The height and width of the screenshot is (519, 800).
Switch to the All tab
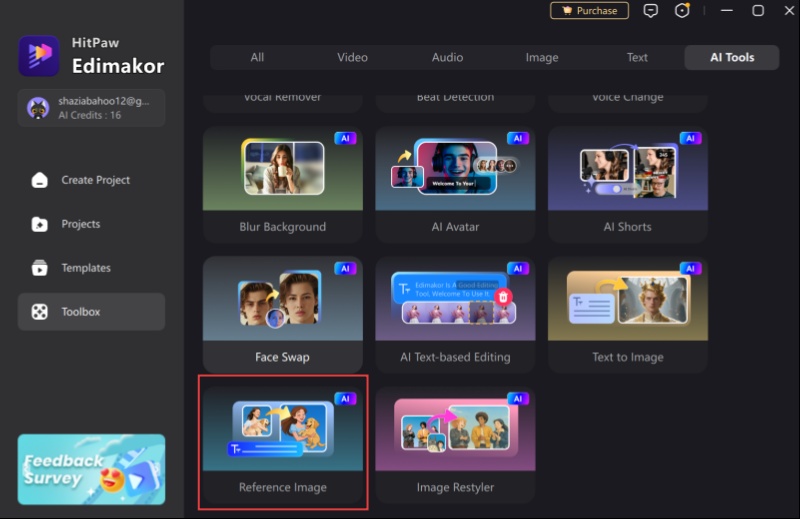coord(257,57)
